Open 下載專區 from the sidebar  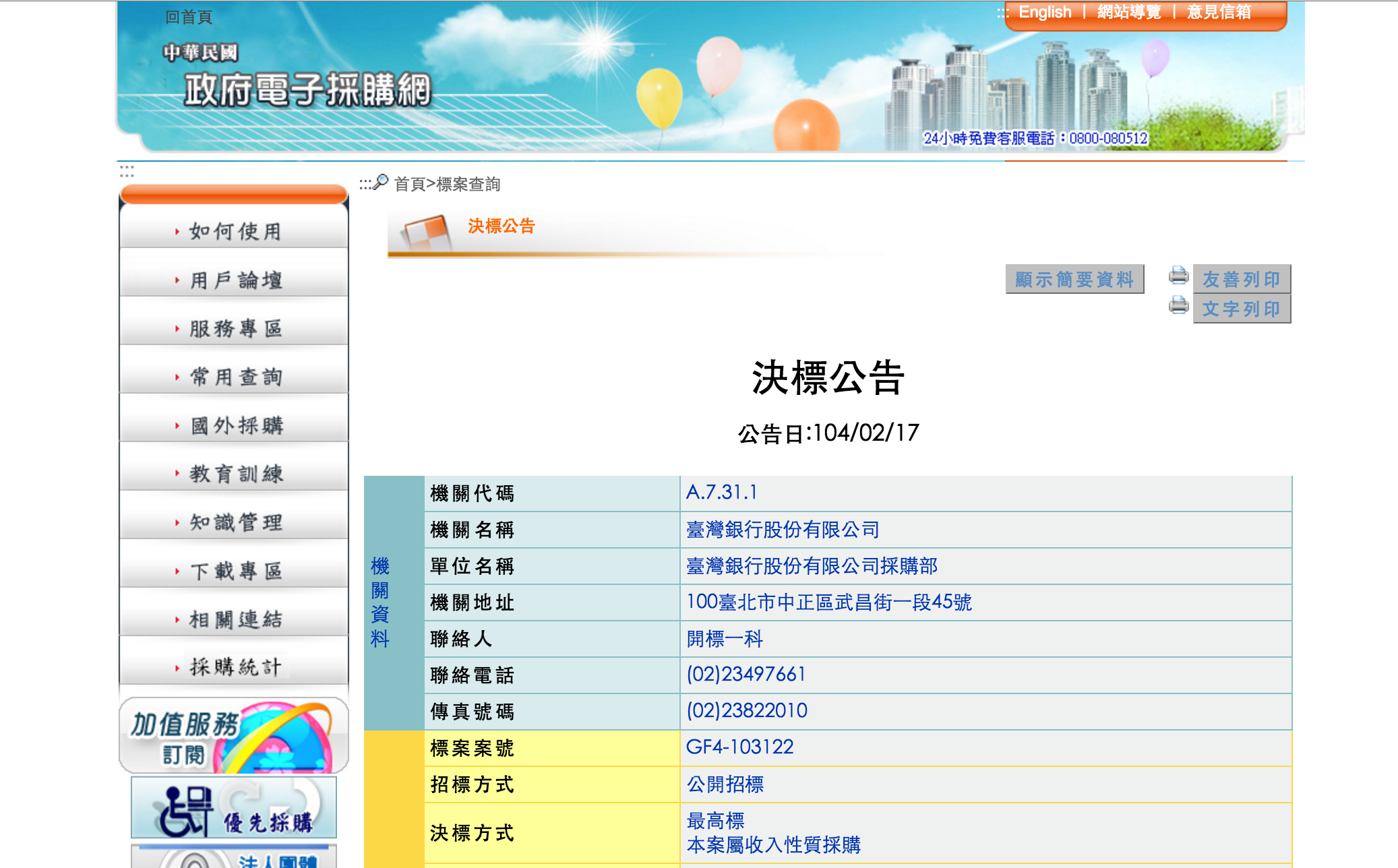tap(234, 571)
